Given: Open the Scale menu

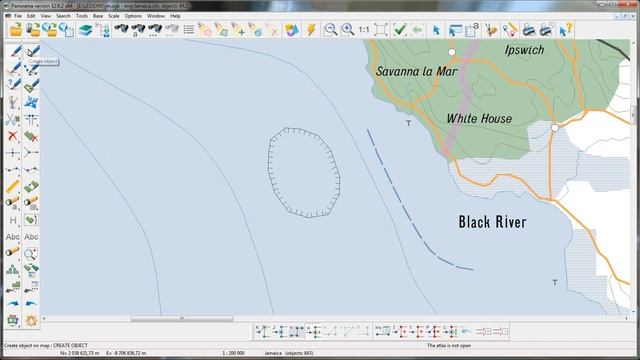Looking at the screenshot, I should click(114, 16).
